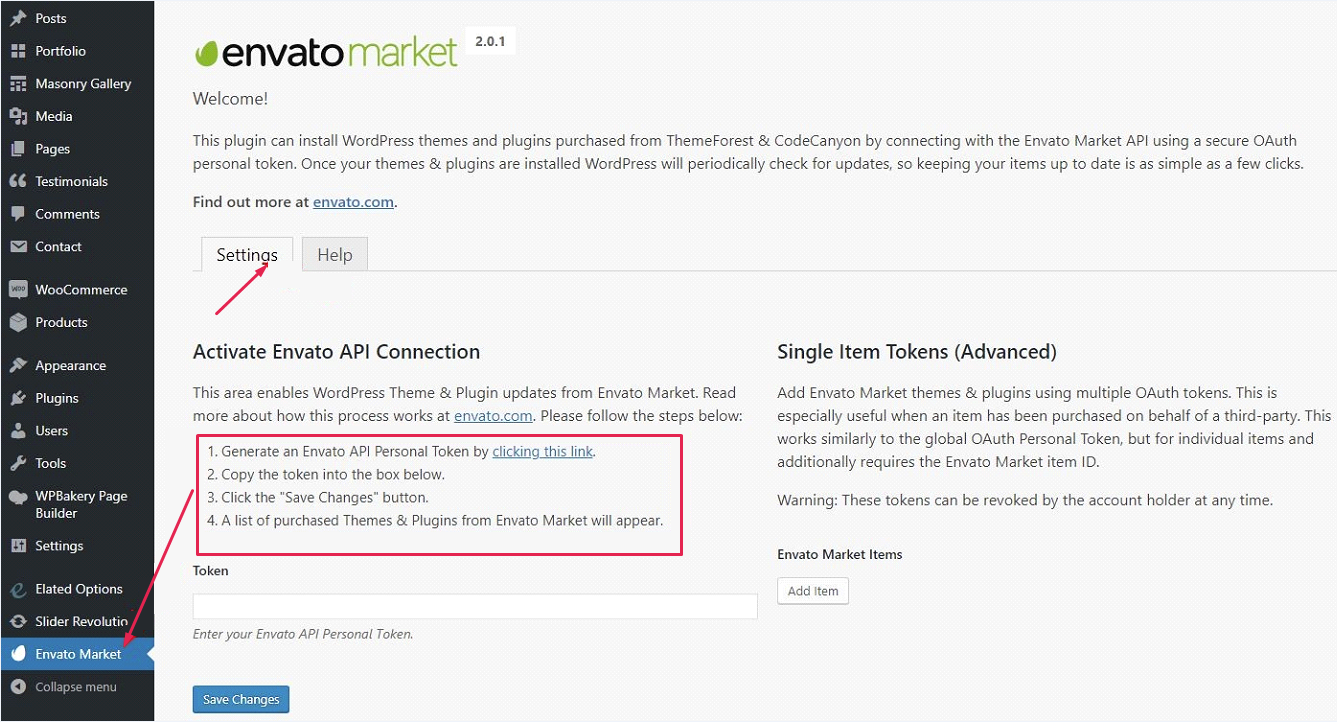Open Elated Options in sidebar
The width and height of the screenshot is (1337, 722).
pyautogui.click(x=78, y=589)
